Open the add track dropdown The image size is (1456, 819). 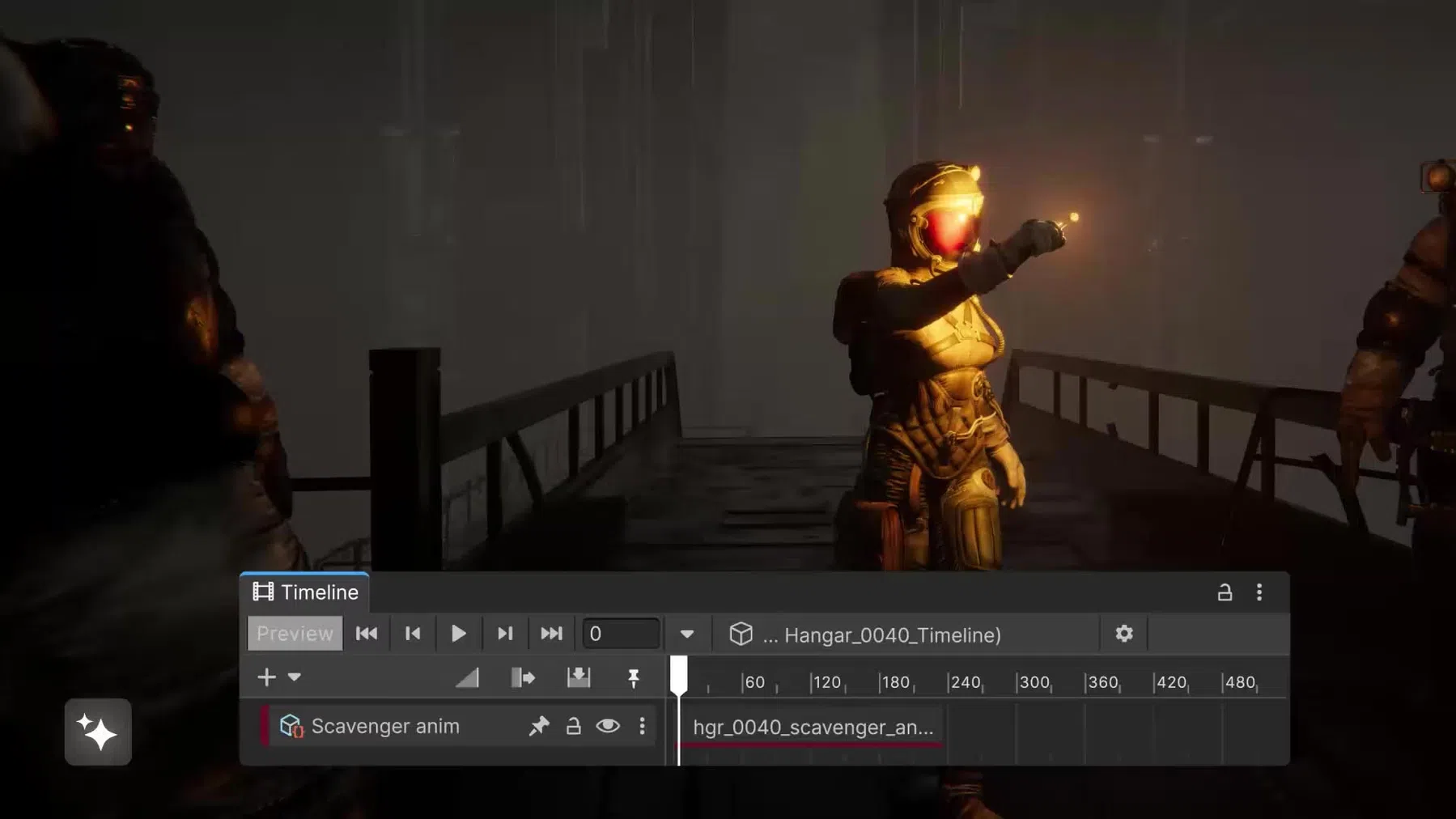(x=295, y=677)
